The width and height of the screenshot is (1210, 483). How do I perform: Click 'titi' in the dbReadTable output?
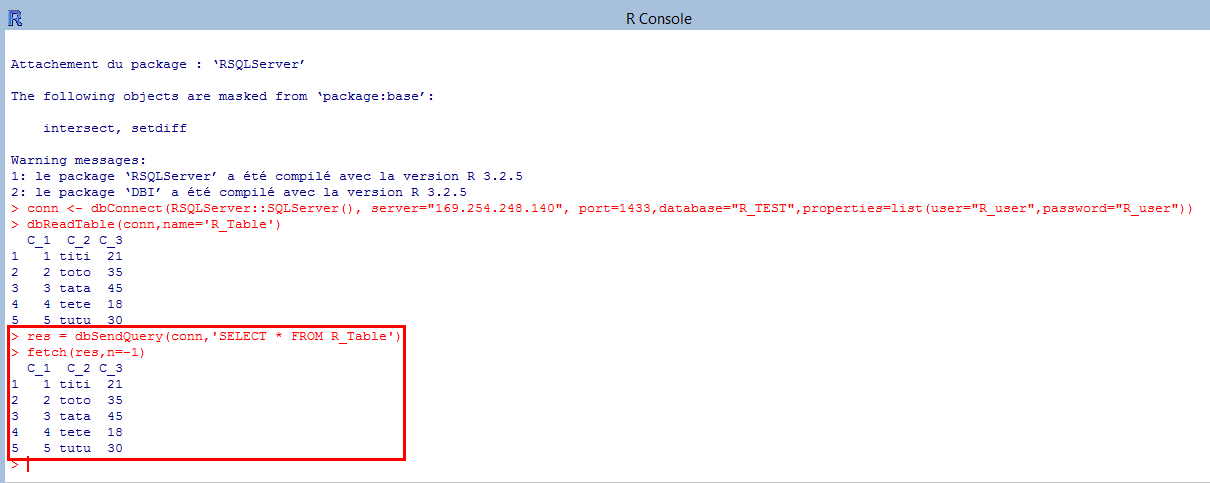click(x=74, y=256)
